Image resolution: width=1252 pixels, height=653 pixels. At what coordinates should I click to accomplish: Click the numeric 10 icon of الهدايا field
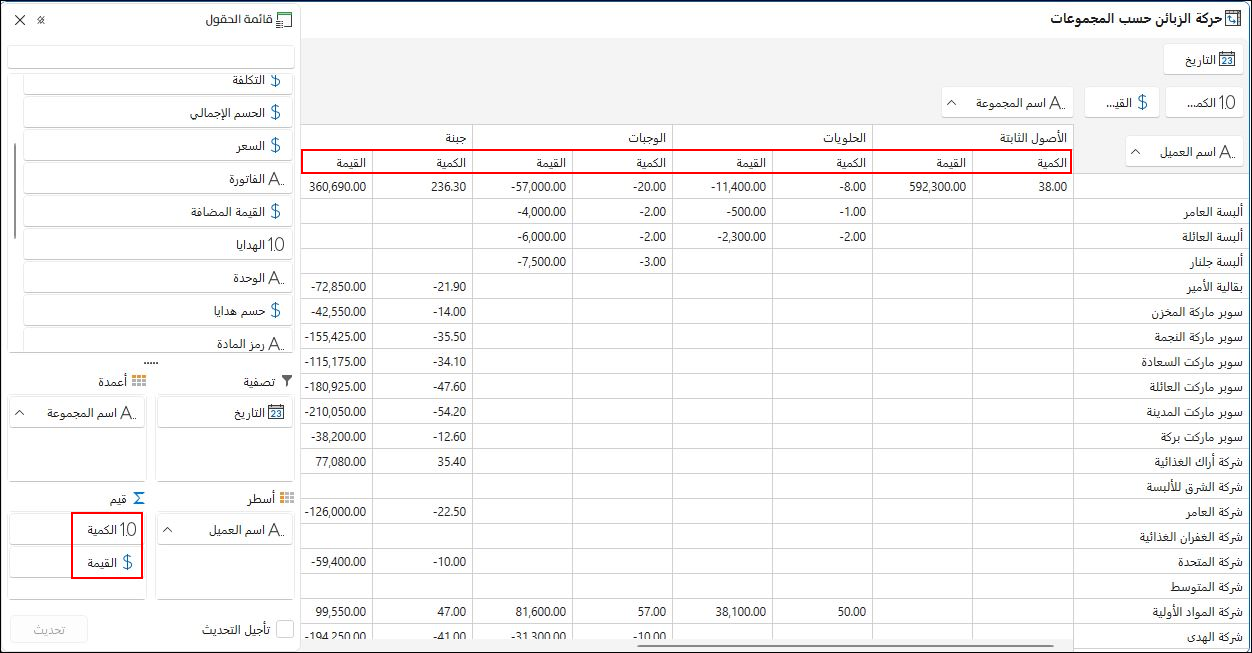click(x=277, y=245)
